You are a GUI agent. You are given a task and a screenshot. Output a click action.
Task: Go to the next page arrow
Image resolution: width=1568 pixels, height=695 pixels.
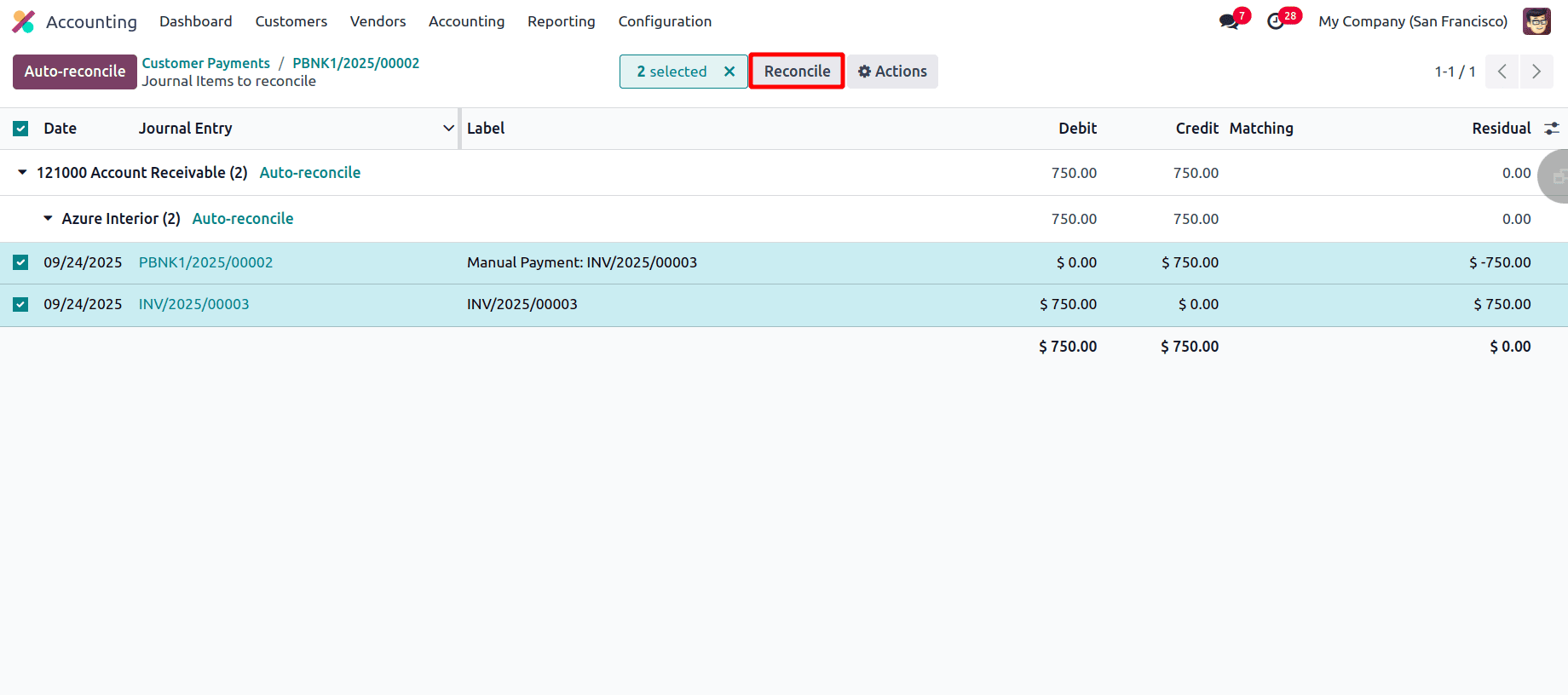(x=1536, y=72)
